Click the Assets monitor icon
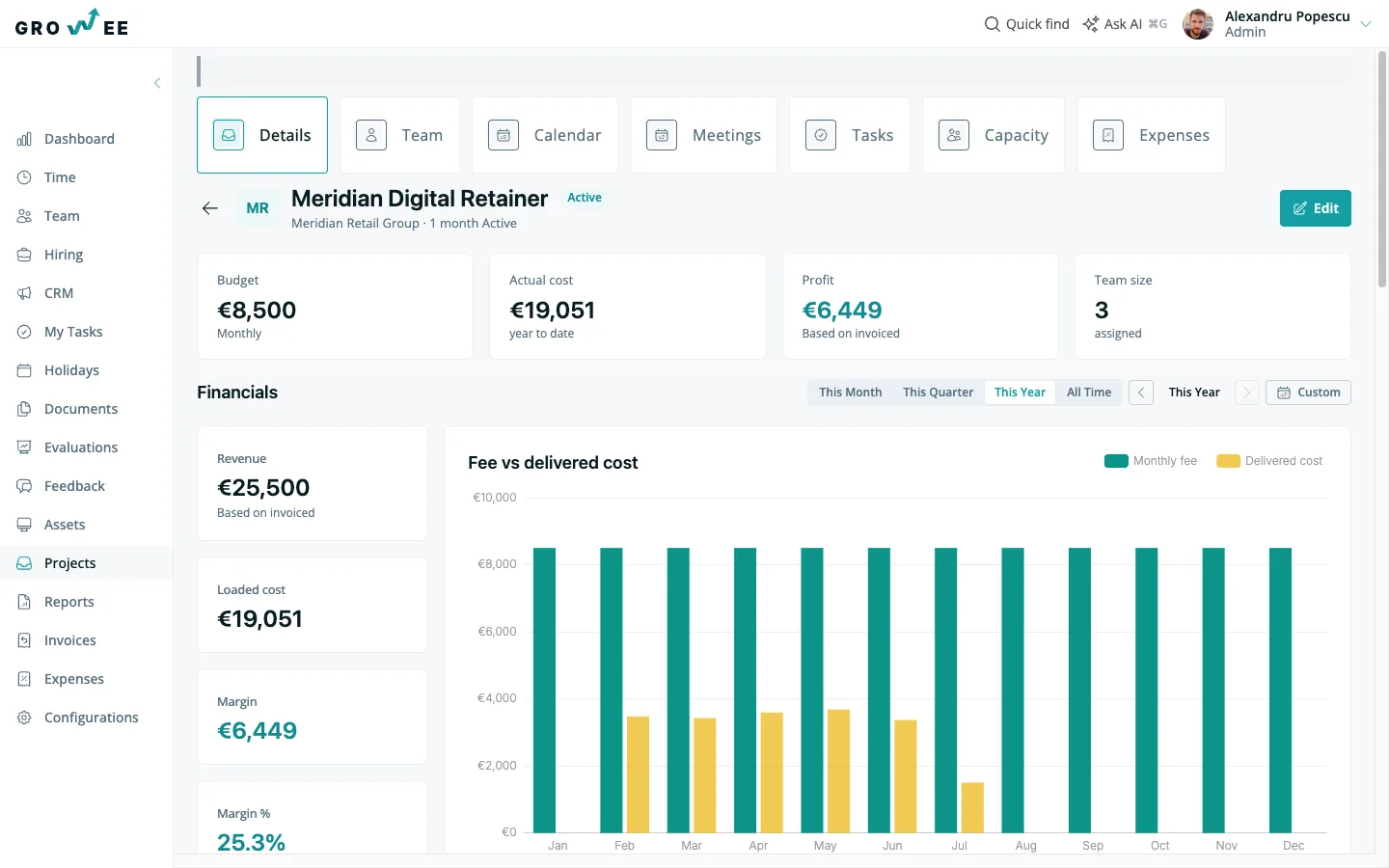This screenshot has height=868, width=1389. [x=24, y=525]
